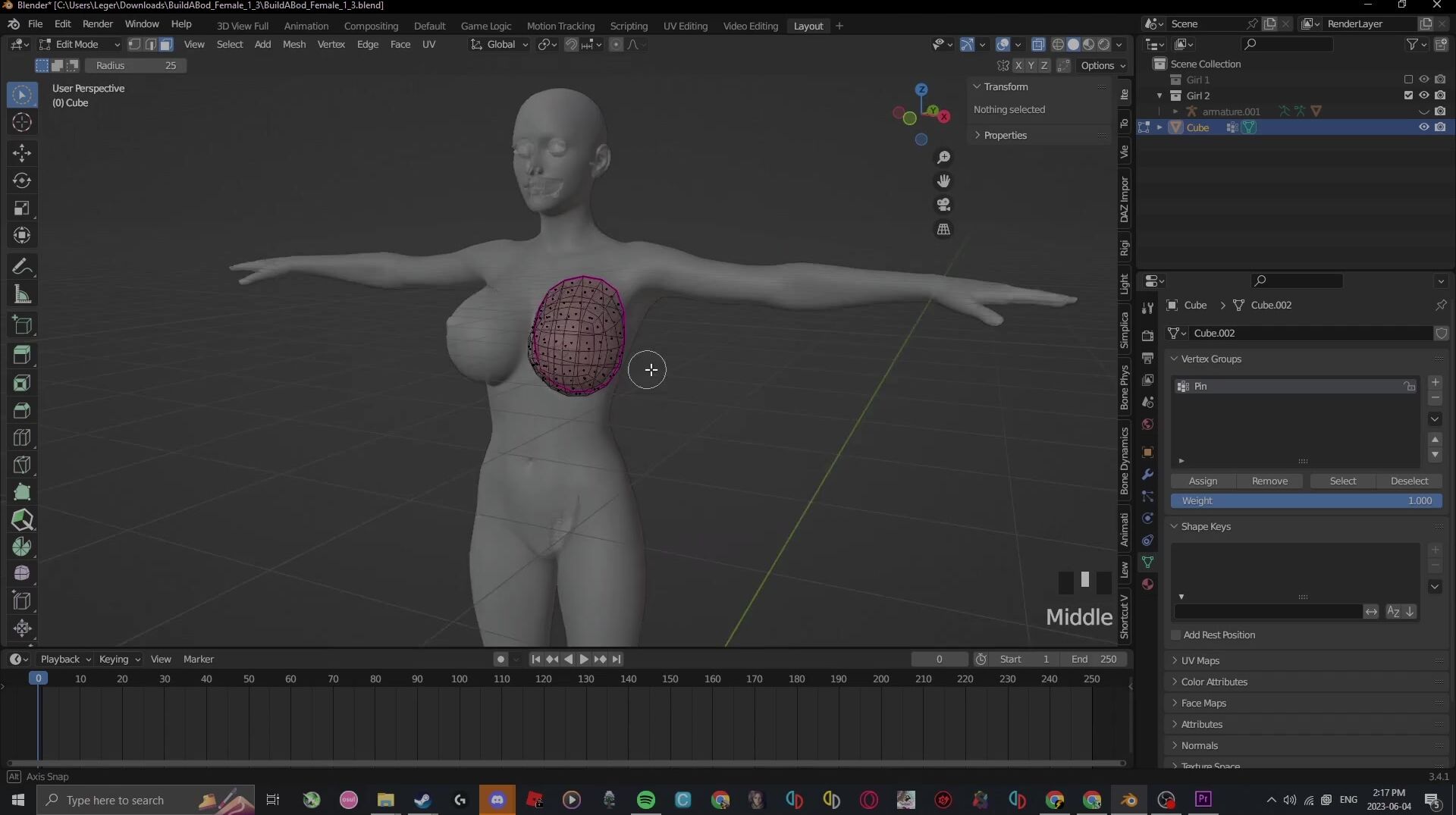Expand the UV Maps panel
The image size is (1456, 815).
click(x=1200, y=660)
